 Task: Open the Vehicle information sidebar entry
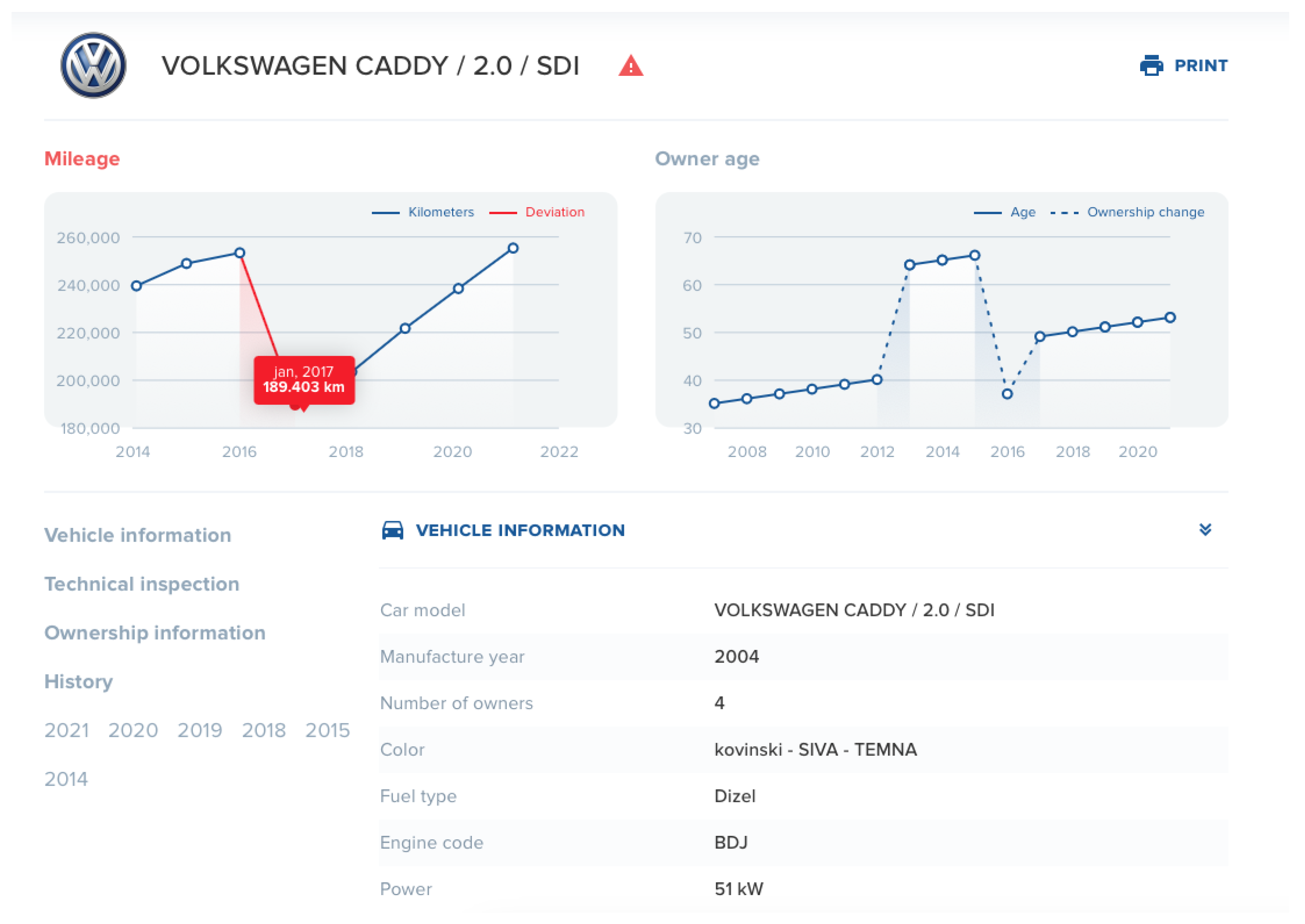[x=138, y=535]
